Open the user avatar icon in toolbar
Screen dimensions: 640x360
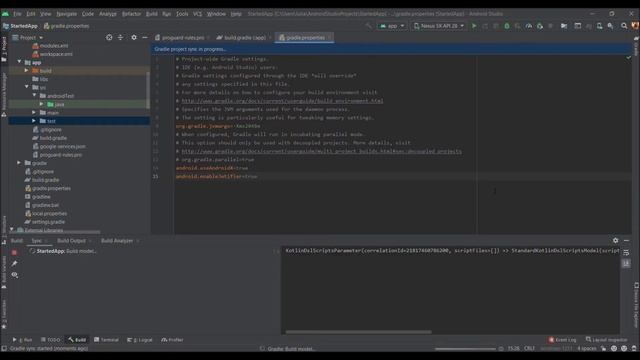point(635,26)
